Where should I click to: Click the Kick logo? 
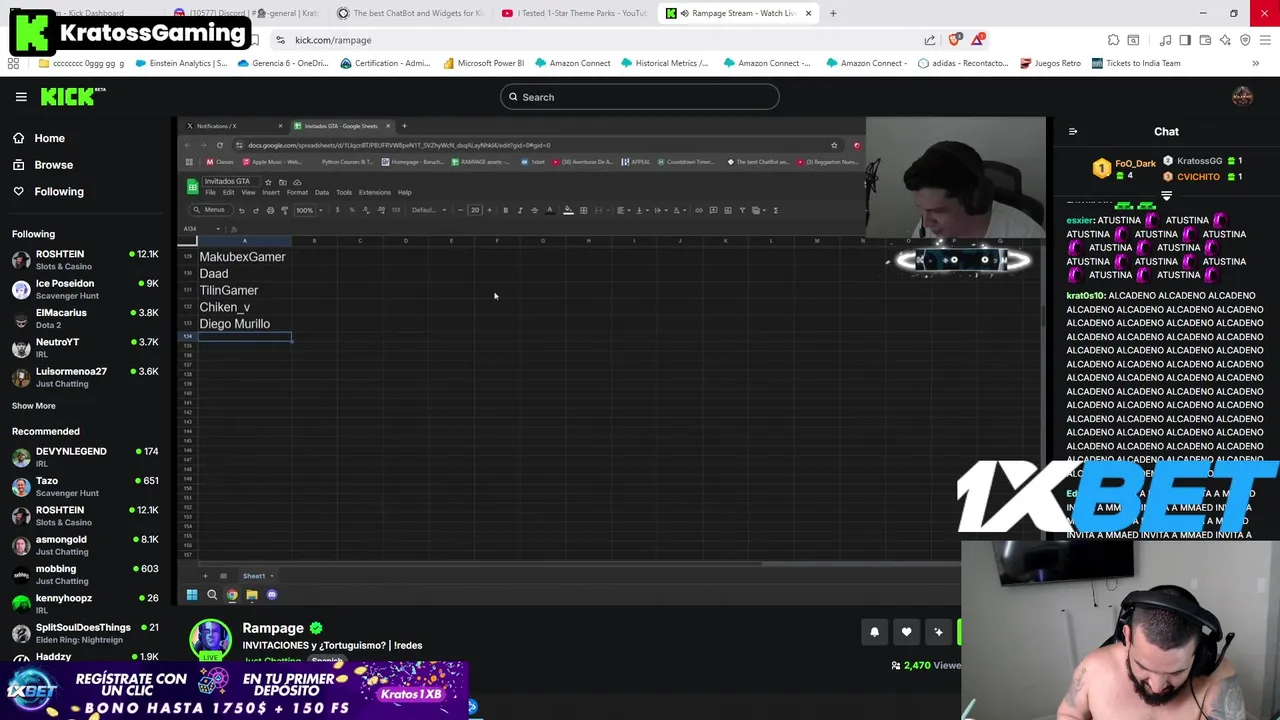pyautogui.click(x=73, y=97)
